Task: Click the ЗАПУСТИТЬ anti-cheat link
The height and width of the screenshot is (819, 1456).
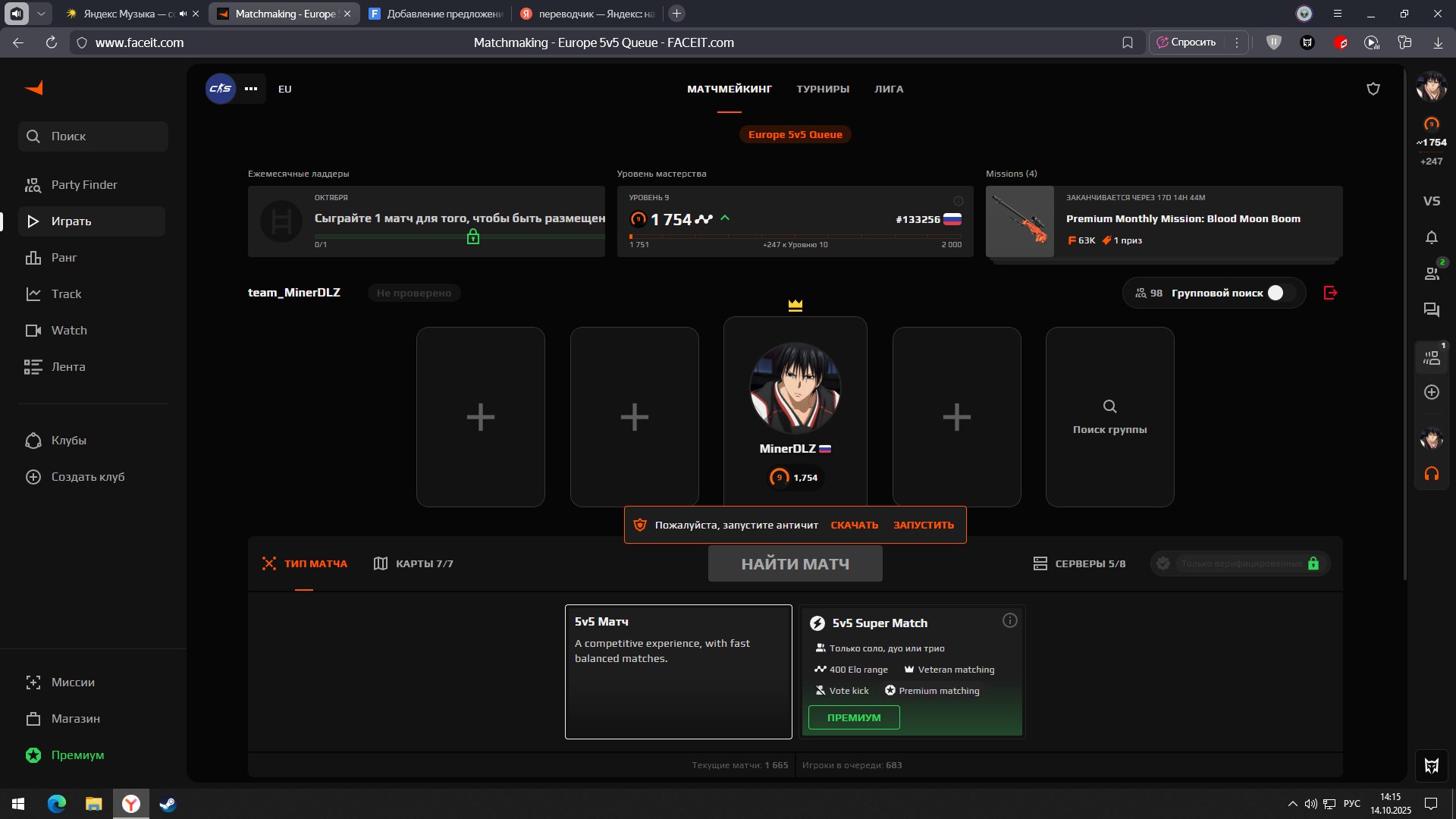Action: tap(923, 525)
